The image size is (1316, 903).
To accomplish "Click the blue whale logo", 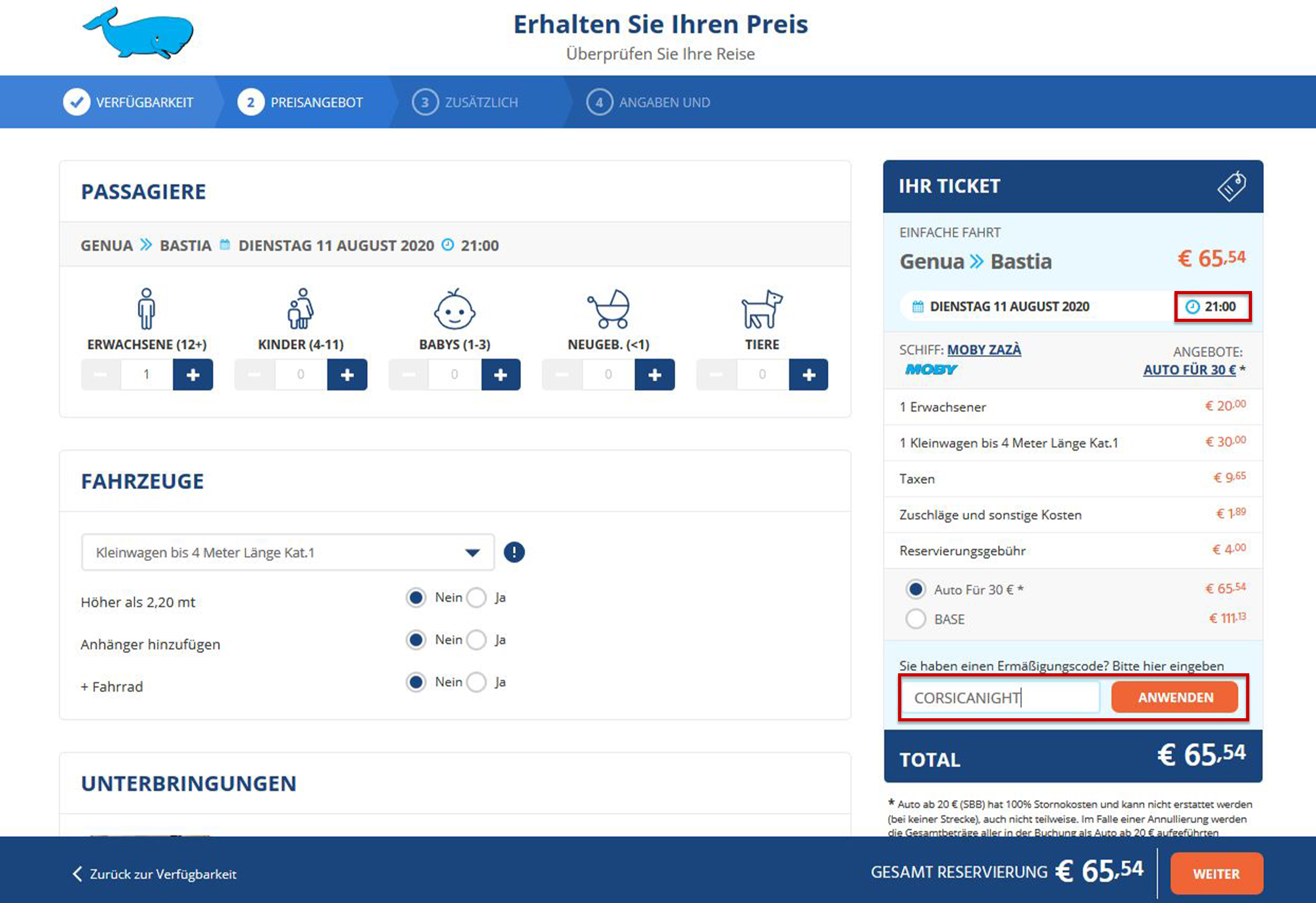I will click(139, 33).
